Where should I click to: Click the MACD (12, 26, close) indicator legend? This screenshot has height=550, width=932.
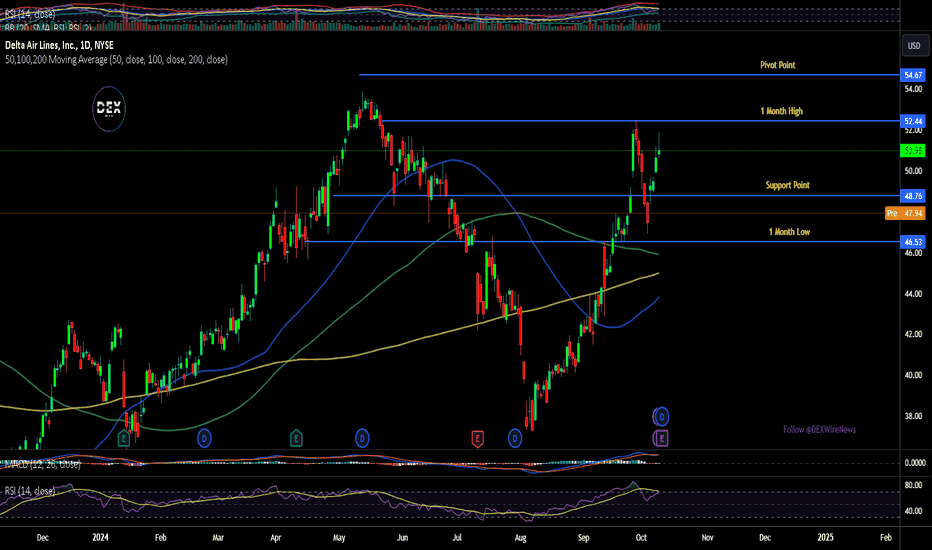coord(43,464)
